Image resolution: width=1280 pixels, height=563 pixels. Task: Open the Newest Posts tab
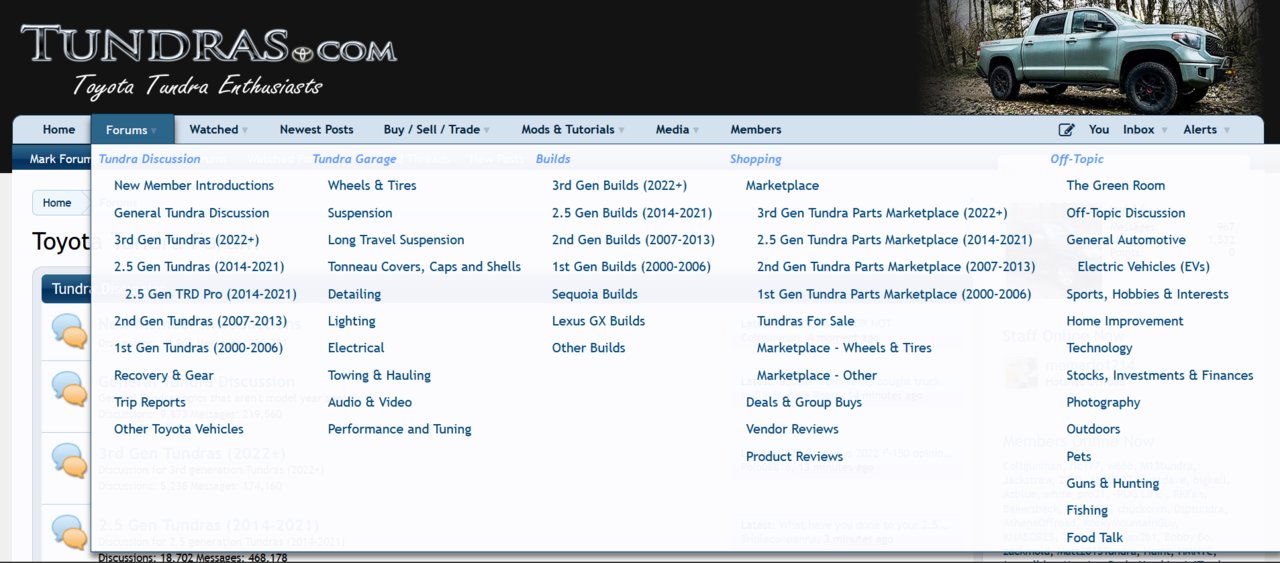(316, 130)
